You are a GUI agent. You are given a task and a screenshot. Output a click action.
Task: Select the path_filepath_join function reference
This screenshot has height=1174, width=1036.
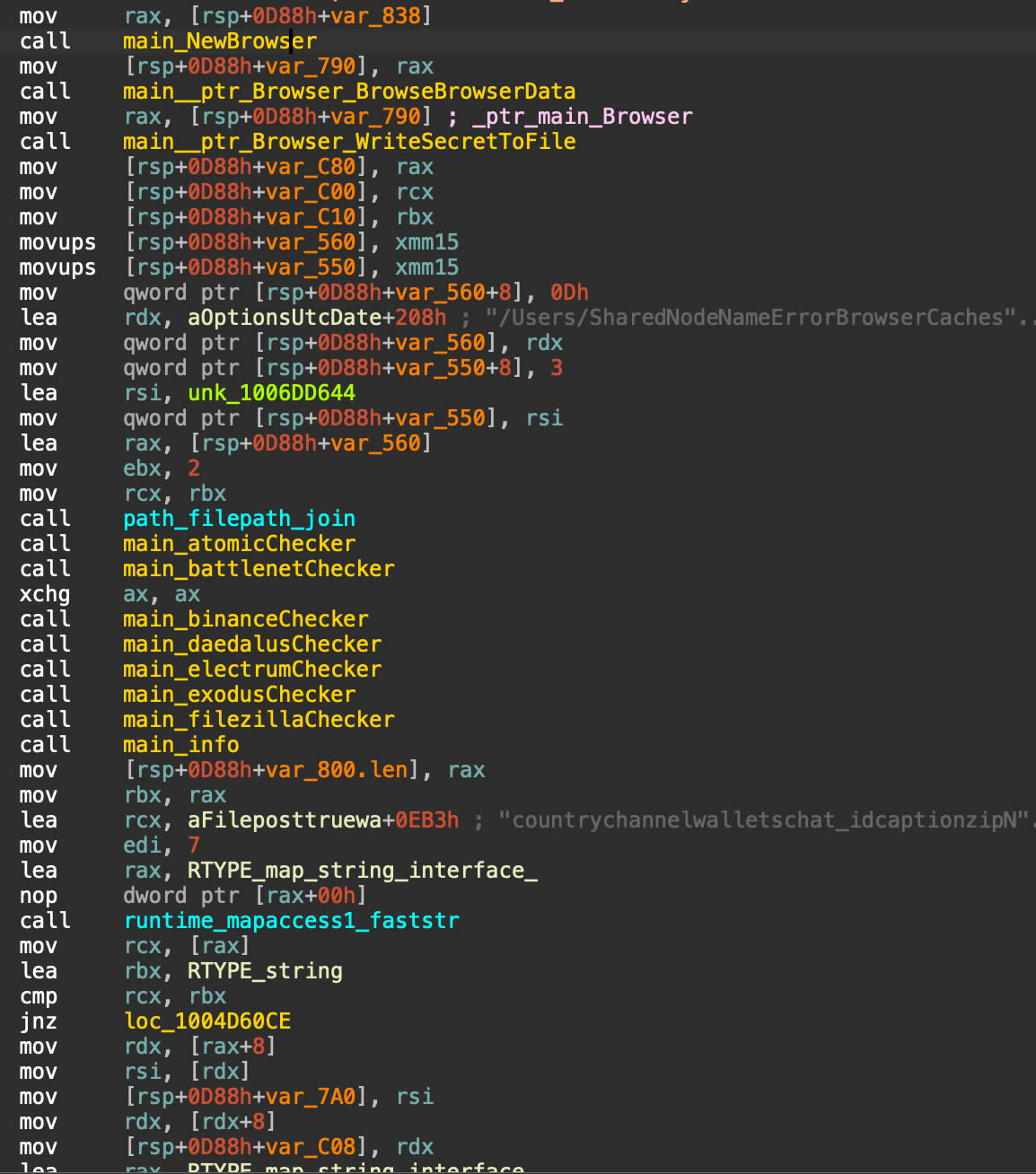pos(239,519)
